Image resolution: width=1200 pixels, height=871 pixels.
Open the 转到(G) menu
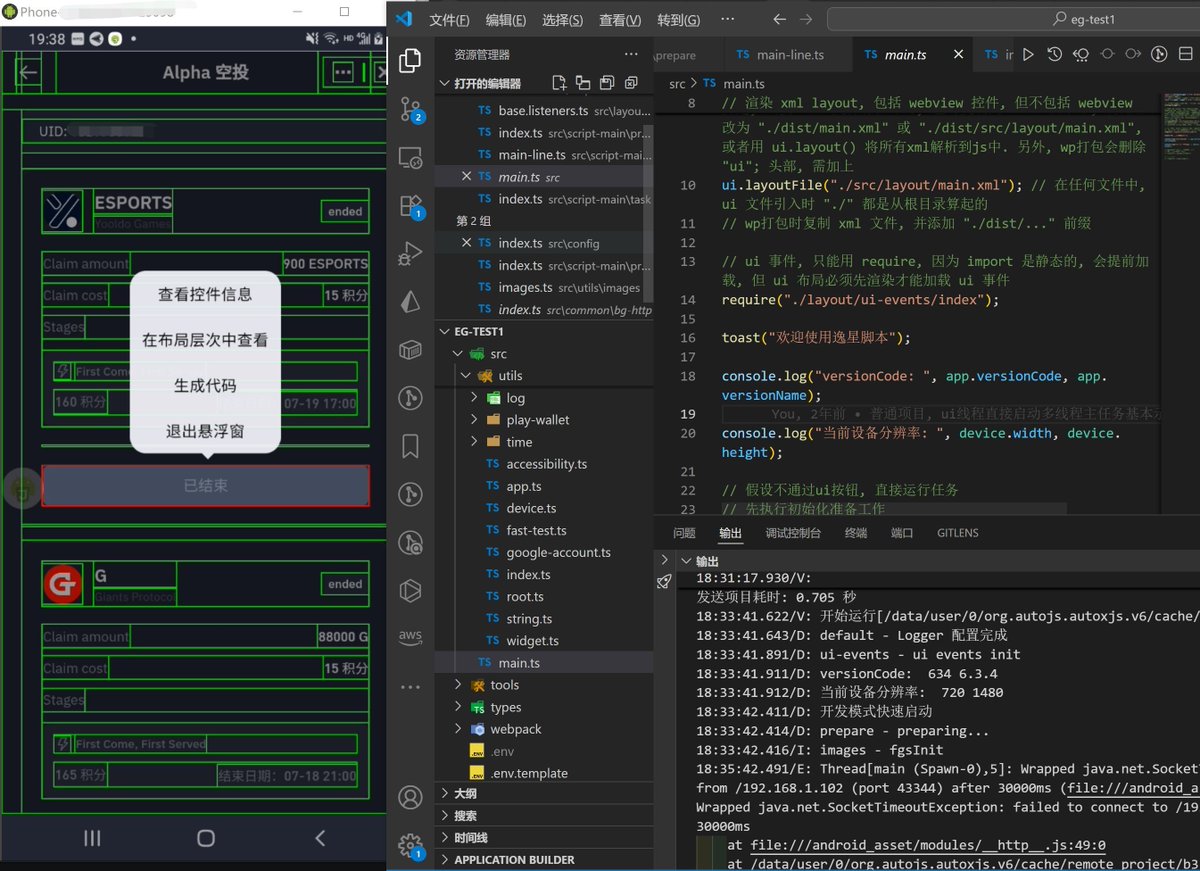[x=679, y=20]
